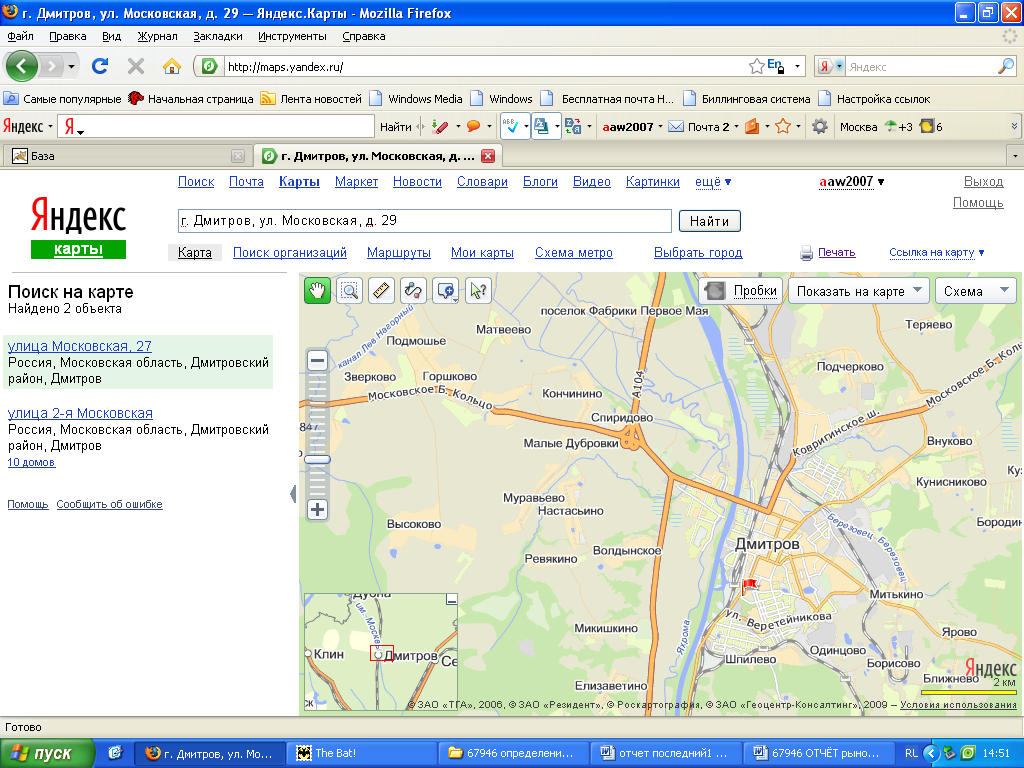Open Почта 2 mail toolbar button
This screenshot has width=1024, height=768.
point(699,127)
